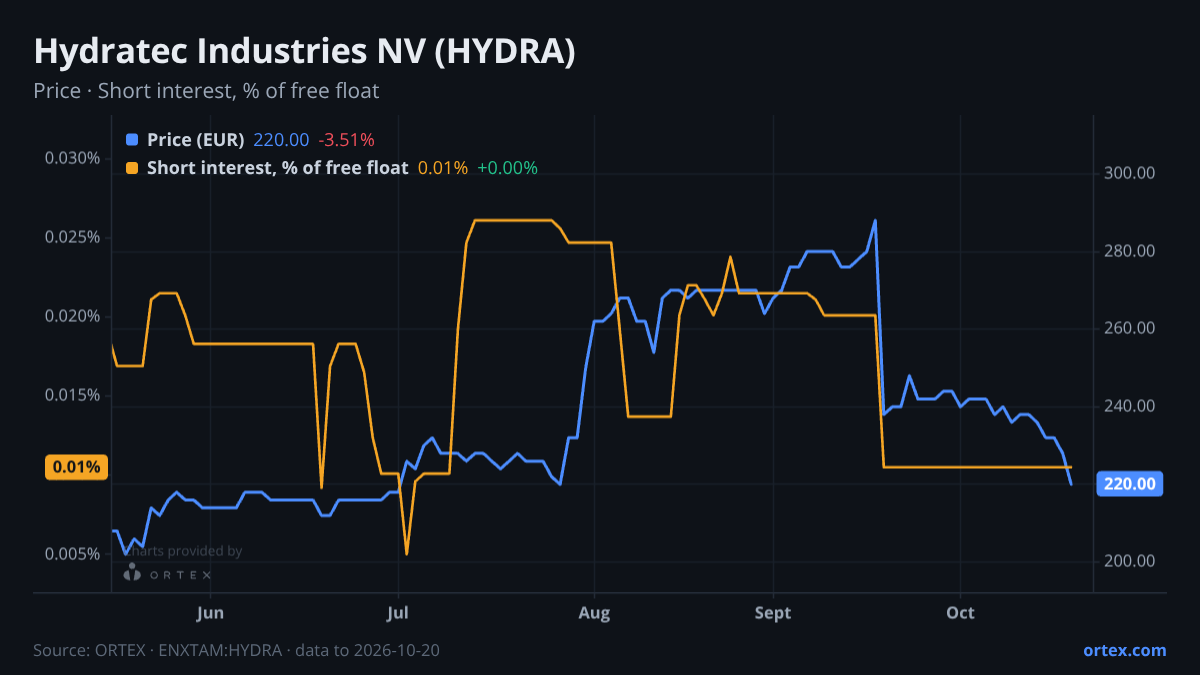This screenshot has height=675, width=1200.
Task: Click the -3.51% price change value
Action: (x=346, y=140)
